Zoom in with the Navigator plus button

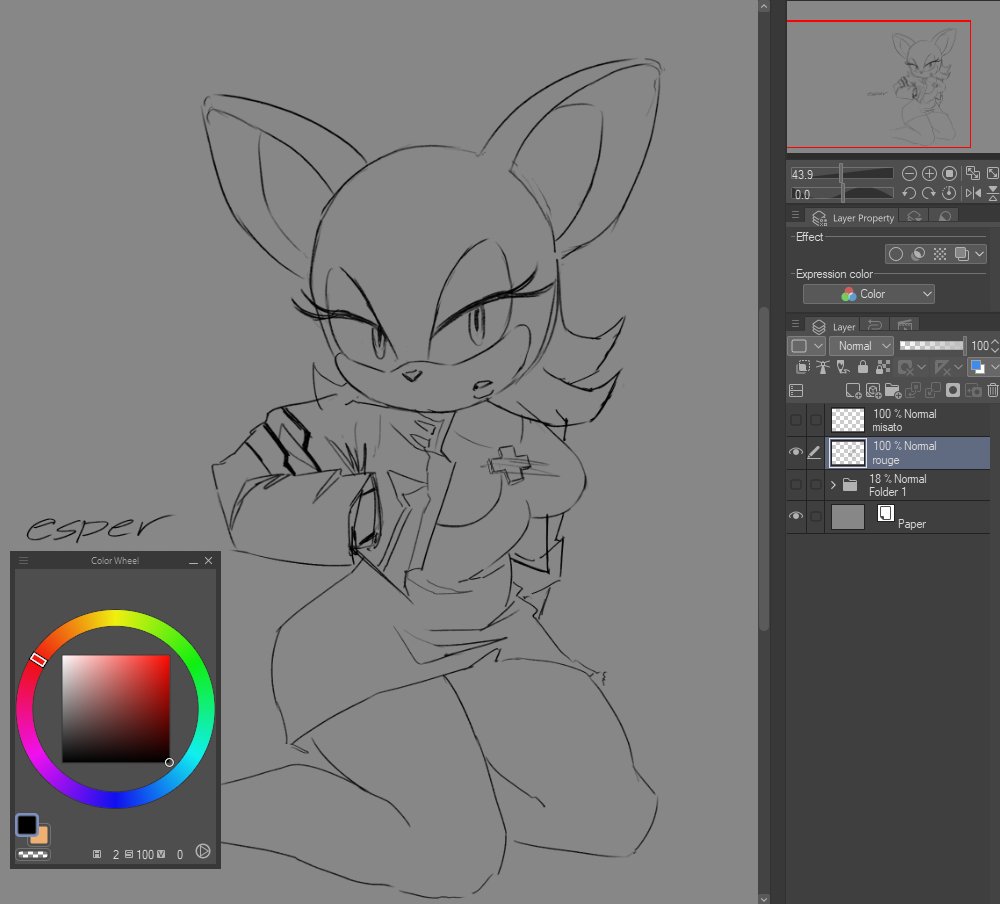pyautogui.click(x=929, y=174)
